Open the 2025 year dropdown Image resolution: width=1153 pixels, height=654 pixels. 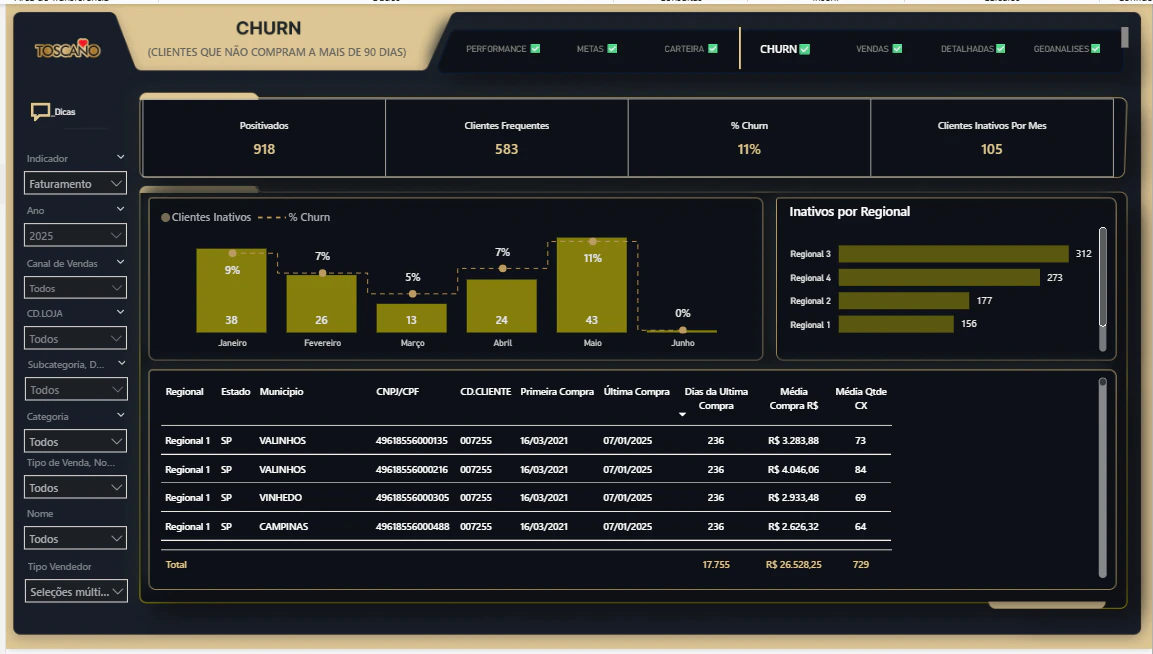[x=75, y=235]
